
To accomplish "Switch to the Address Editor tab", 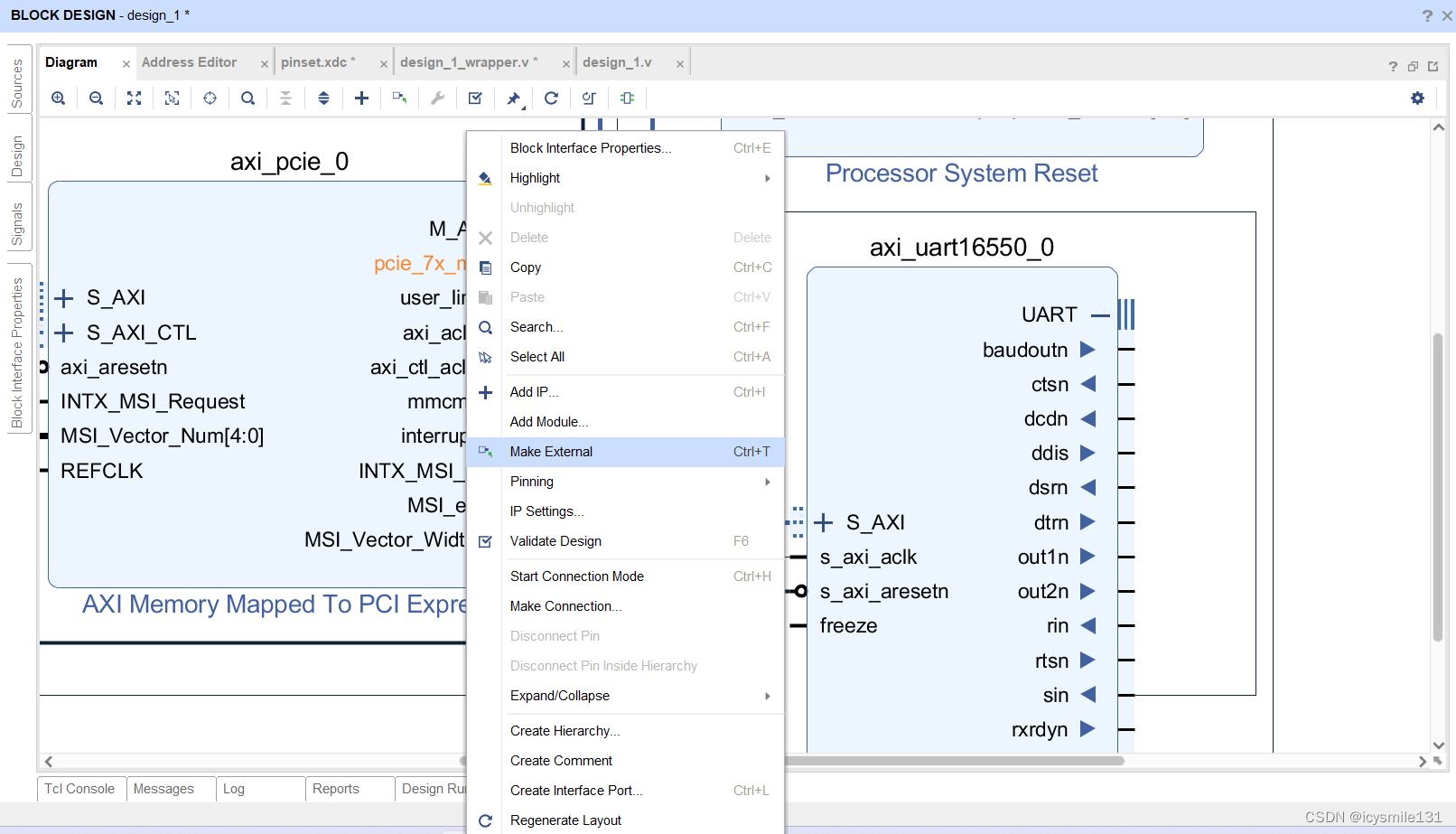I will [190, 61].
